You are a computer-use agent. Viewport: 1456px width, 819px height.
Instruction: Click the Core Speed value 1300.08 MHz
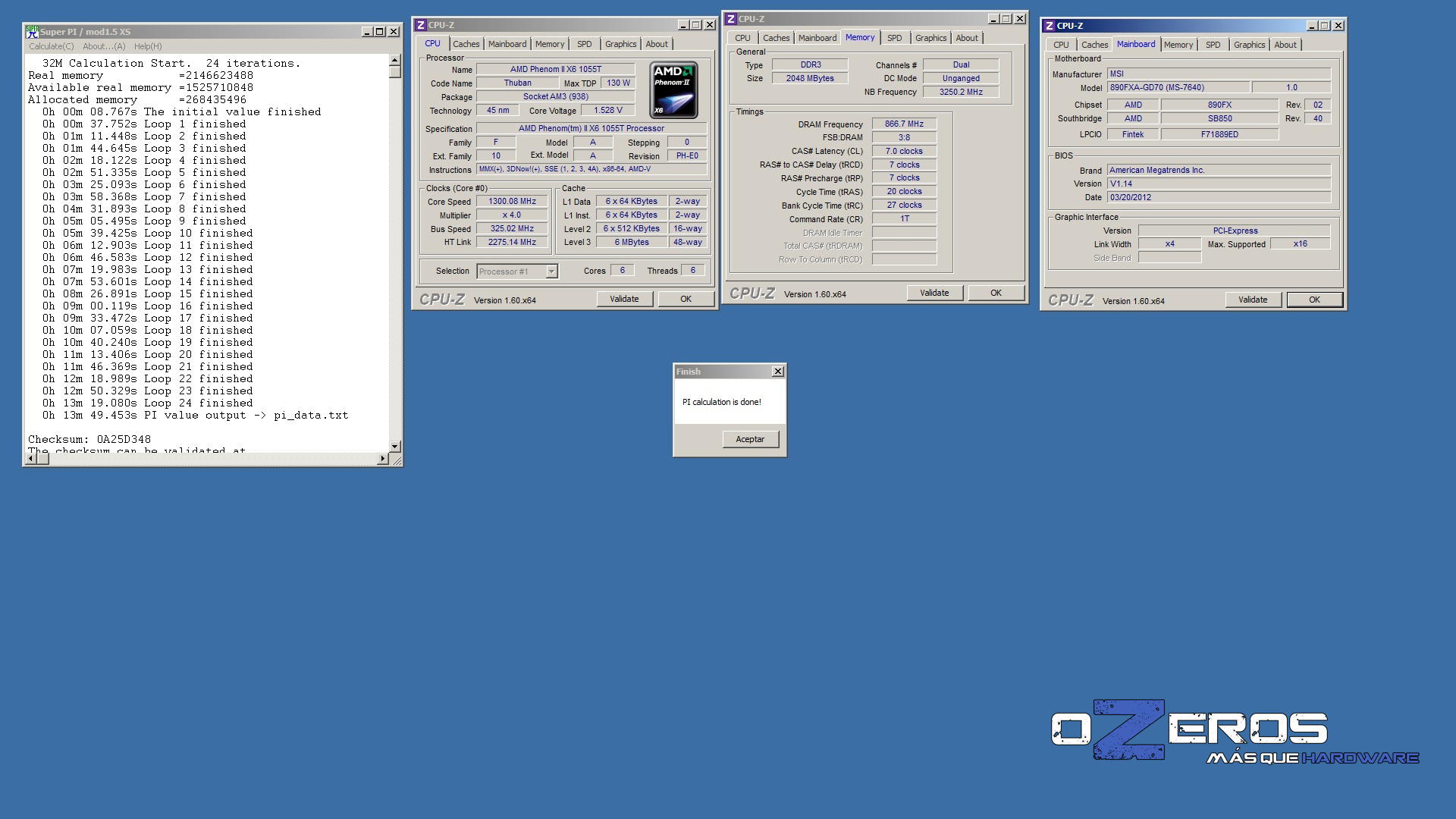[512, 202]
